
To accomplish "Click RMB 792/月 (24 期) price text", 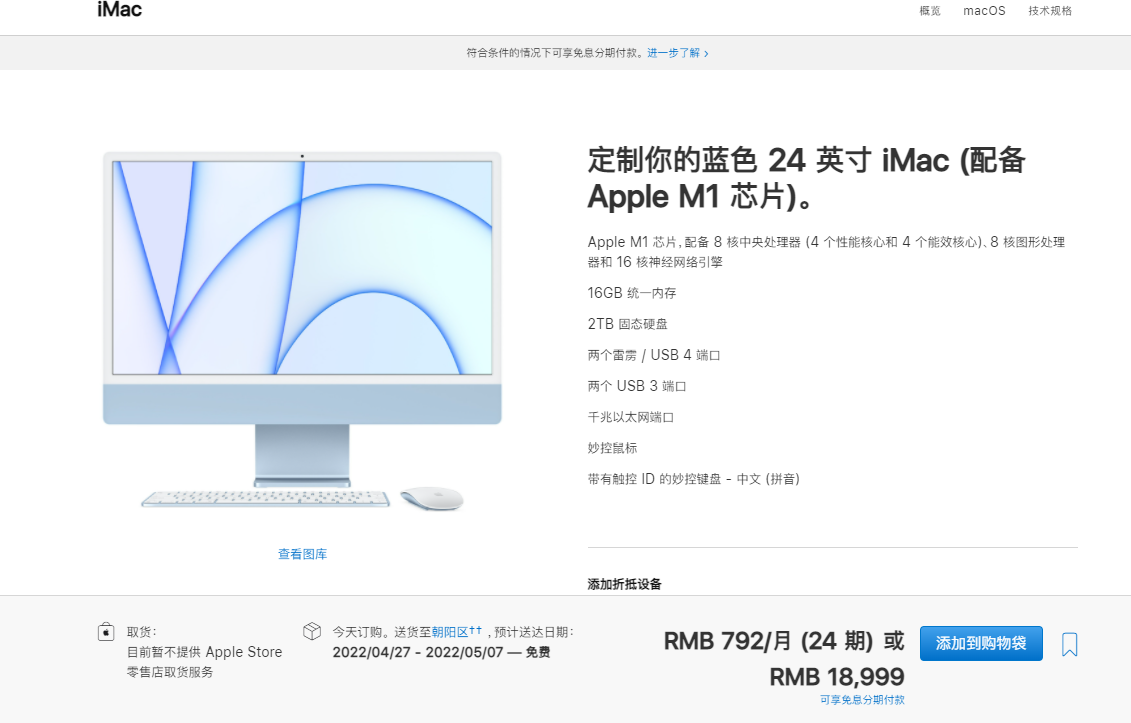I will [x=768, y=641].
